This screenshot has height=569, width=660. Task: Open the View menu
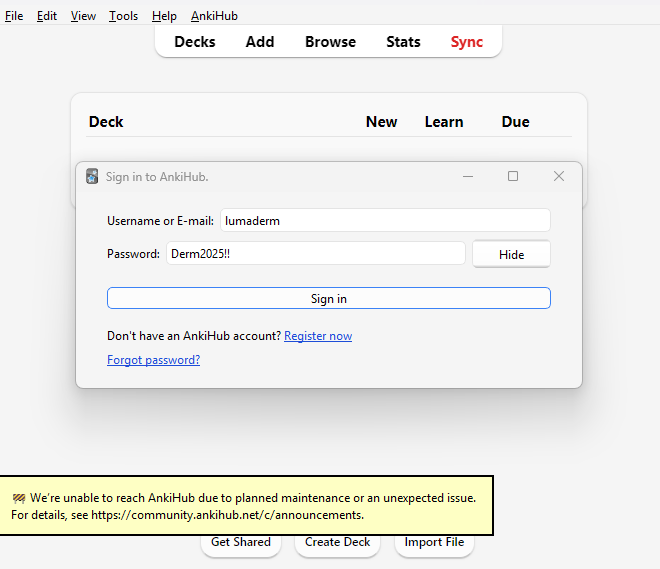(83, 16)
